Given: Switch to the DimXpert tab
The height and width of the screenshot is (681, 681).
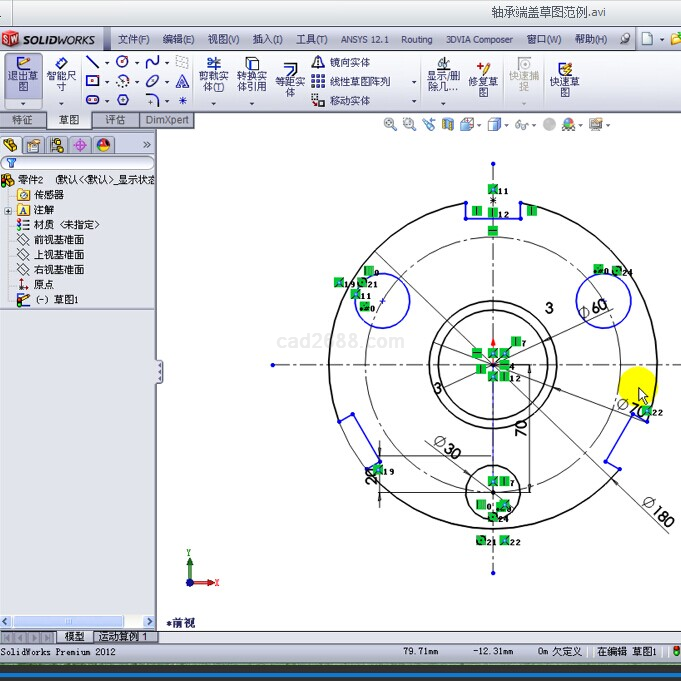Looking at the screenshot, I should click(x=166, y=120).
